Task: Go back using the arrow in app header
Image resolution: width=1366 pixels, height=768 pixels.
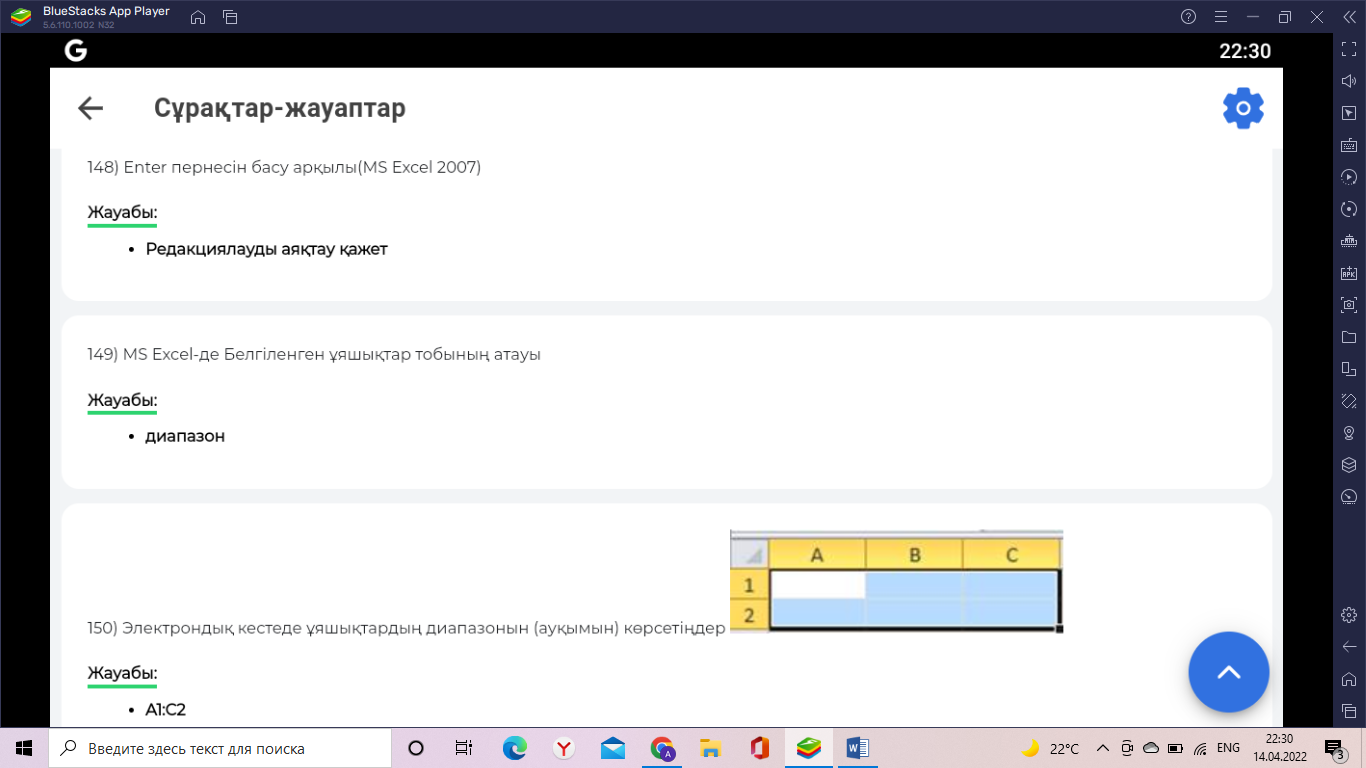Action: tap(90, 108)
